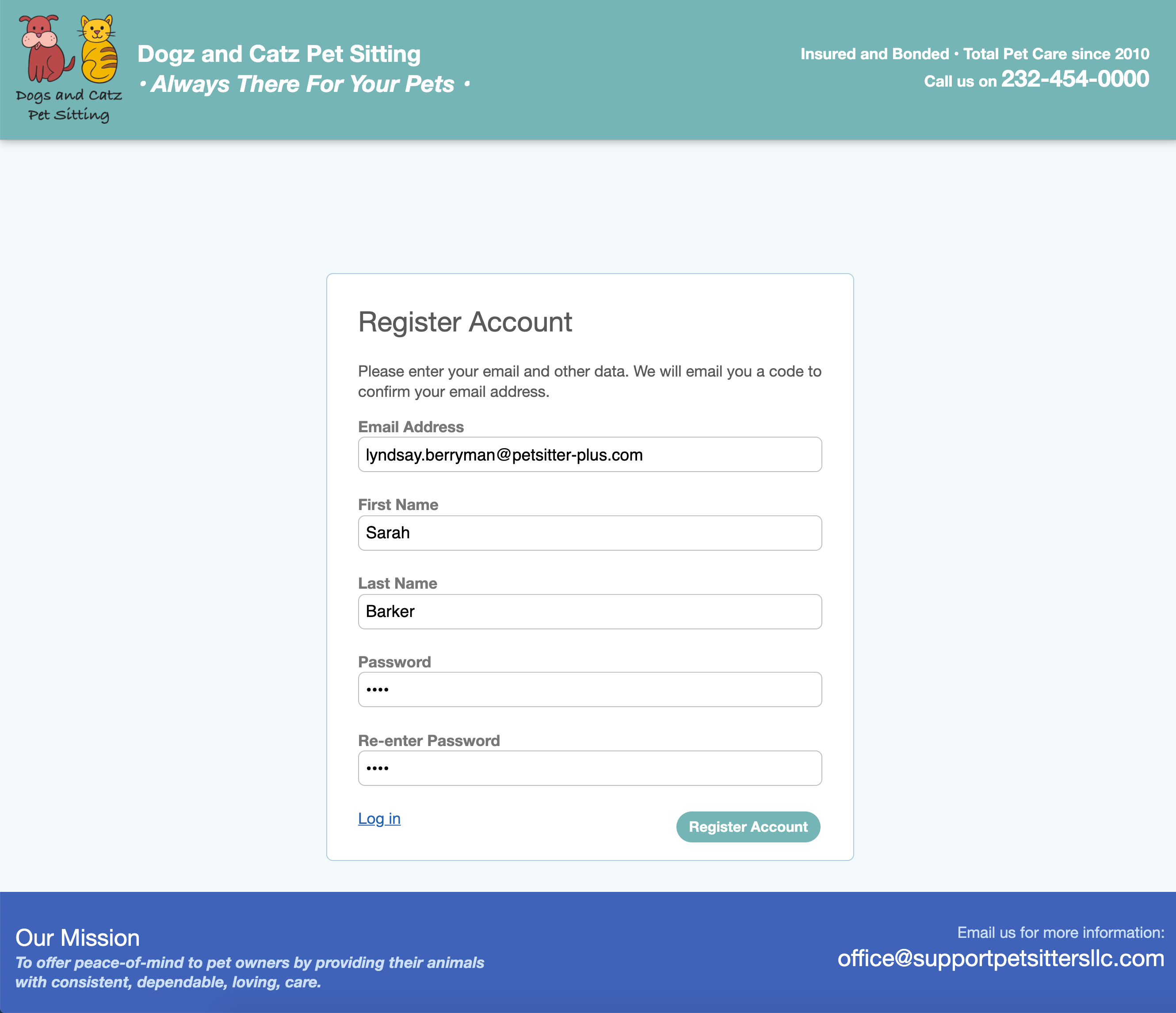Click the Last Name input field

coord(590,611)
